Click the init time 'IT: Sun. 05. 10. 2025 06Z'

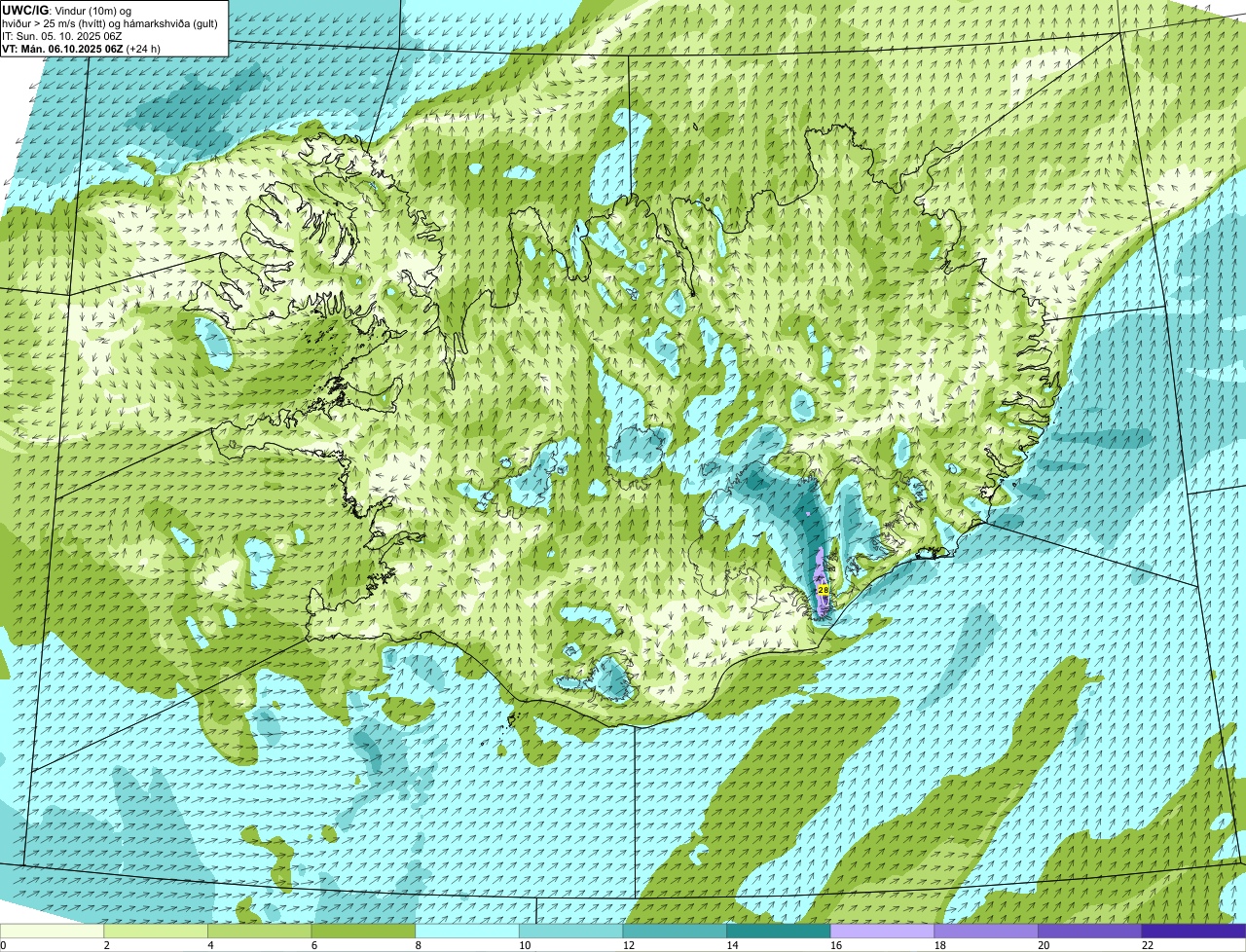coord(62,35)
